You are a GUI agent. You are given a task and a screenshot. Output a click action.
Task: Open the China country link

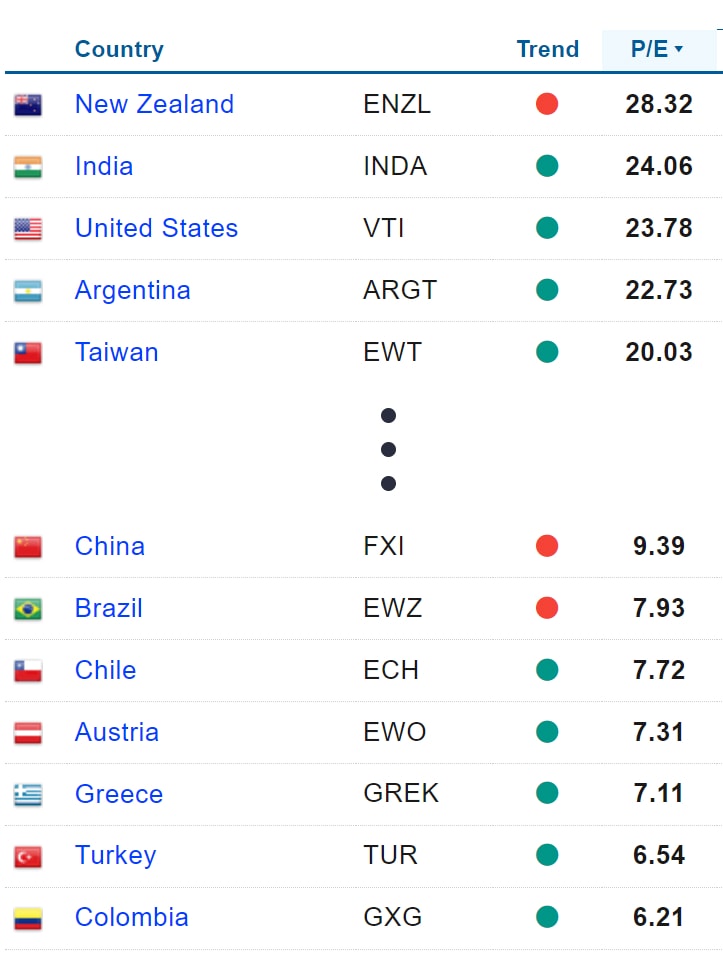pyautogui.click(x=110, y=546)
